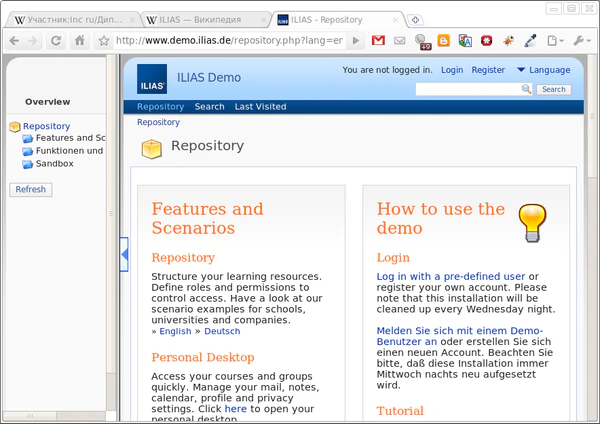Open the Language dropdown
This screenshot has width=600, height=424.
543,70
